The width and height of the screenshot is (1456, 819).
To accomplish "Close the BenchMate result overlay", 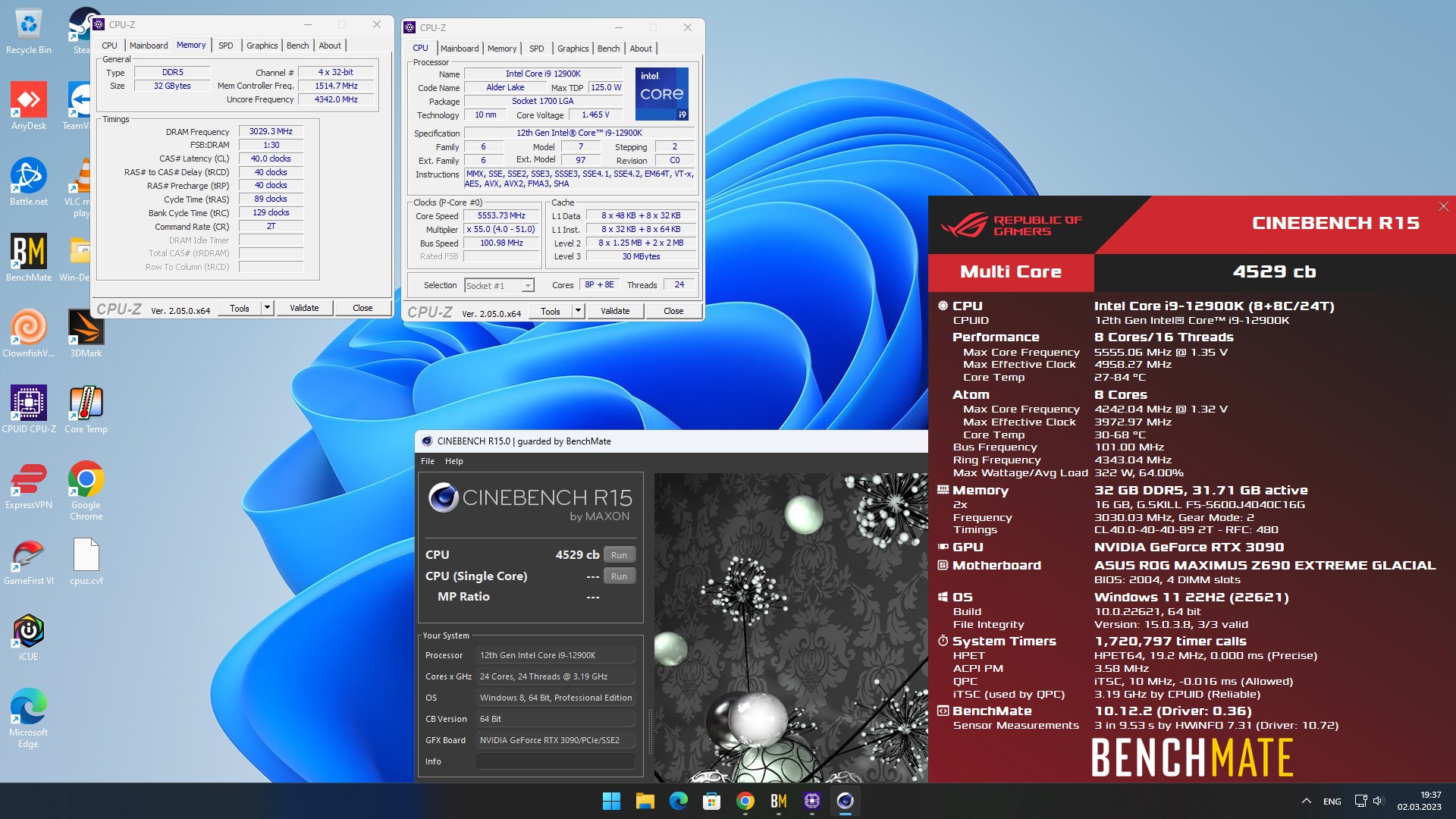I will (x=1444, y=206).
